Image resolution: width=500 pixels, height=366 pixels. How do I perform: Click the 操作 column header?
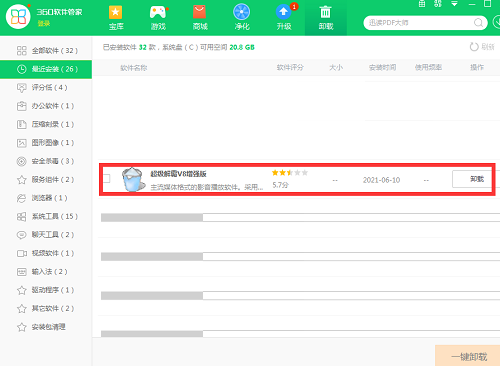(477, 68)
